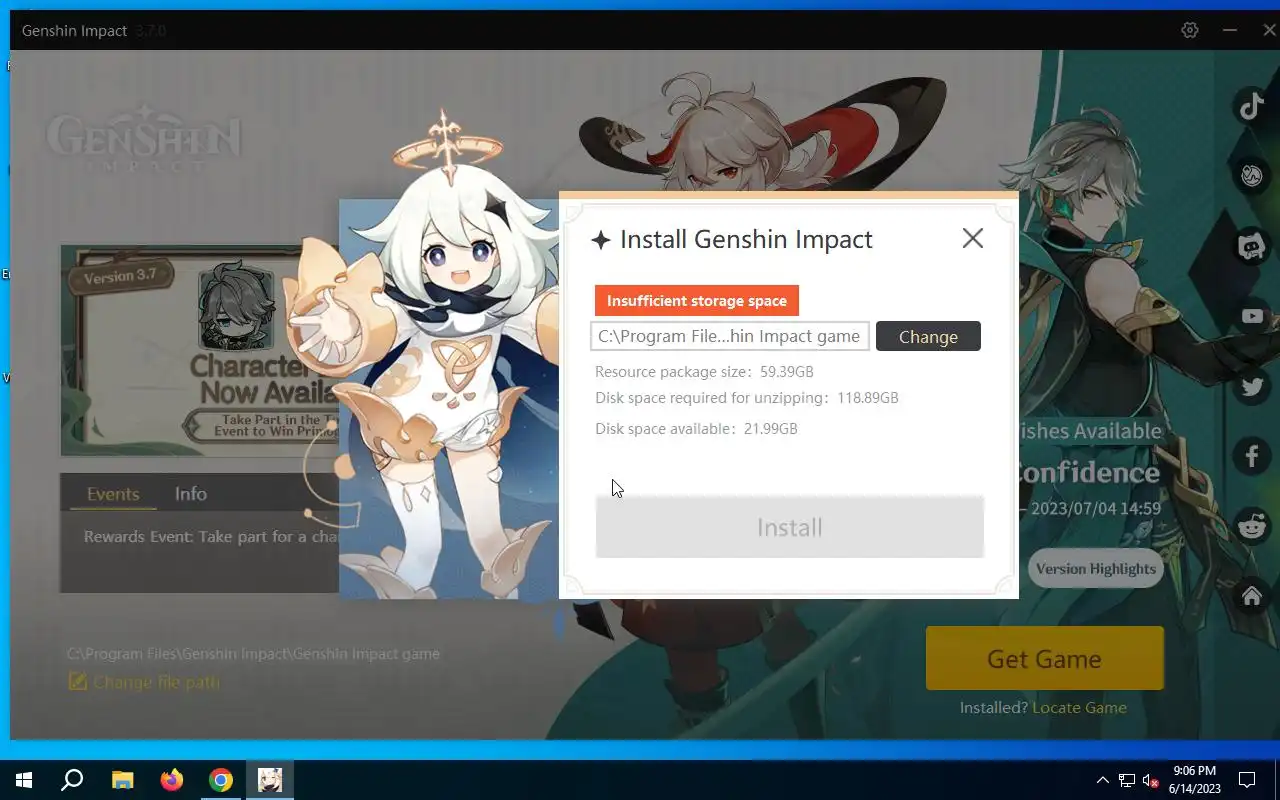Click the Get Game button
This screenshot has width=1280, height=800.
pos(1045,658)
